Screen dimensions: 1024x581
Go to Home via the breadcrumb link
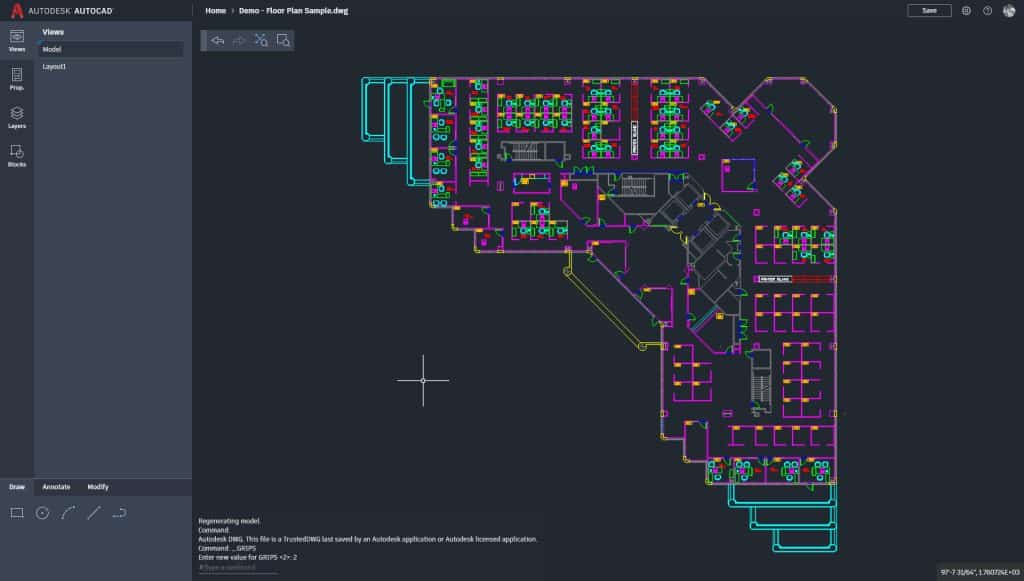tap(213, 13)
